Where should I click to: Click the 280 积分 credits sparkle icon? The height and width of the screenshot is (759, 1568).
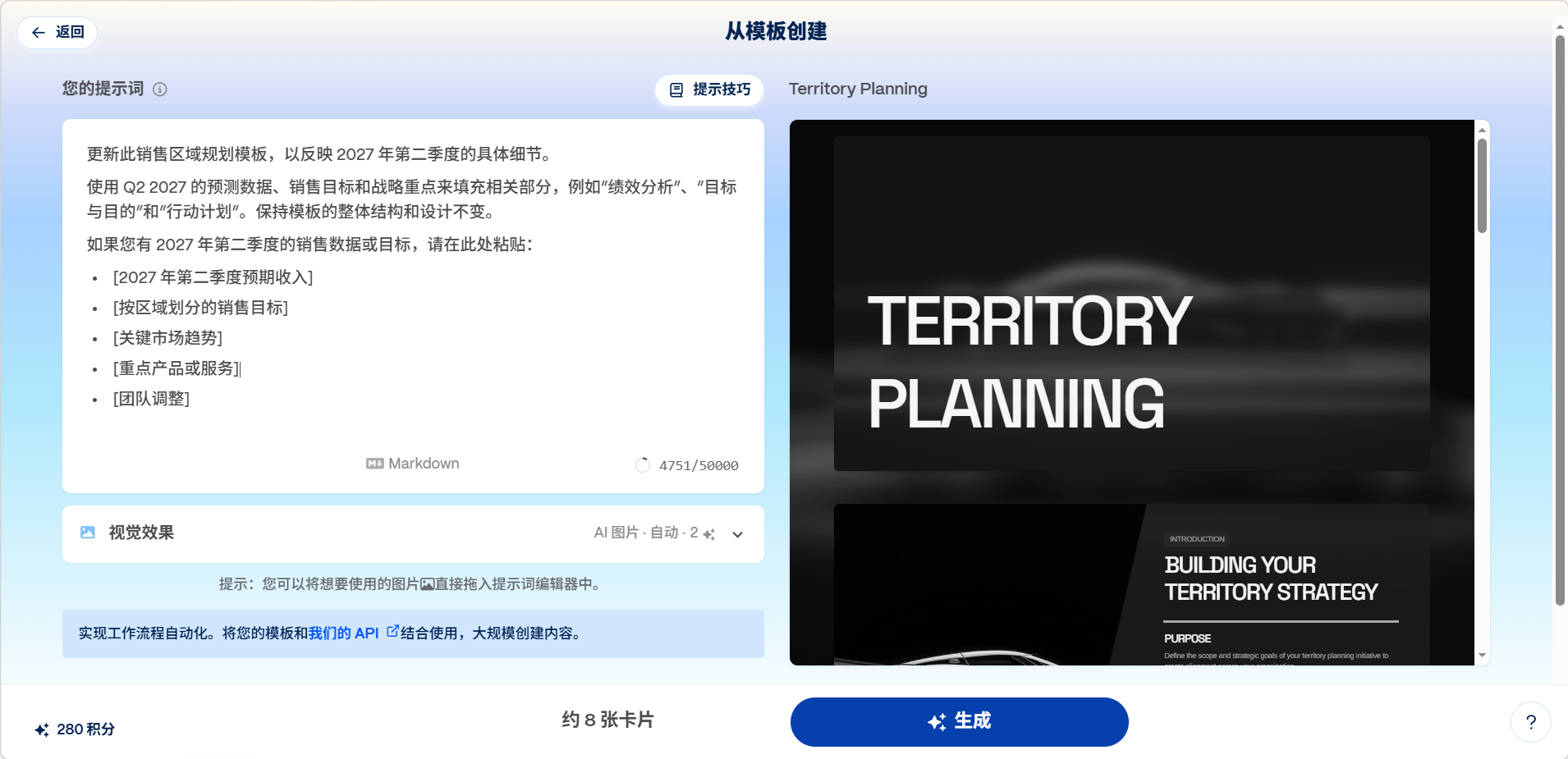click(x=42, y=729)
